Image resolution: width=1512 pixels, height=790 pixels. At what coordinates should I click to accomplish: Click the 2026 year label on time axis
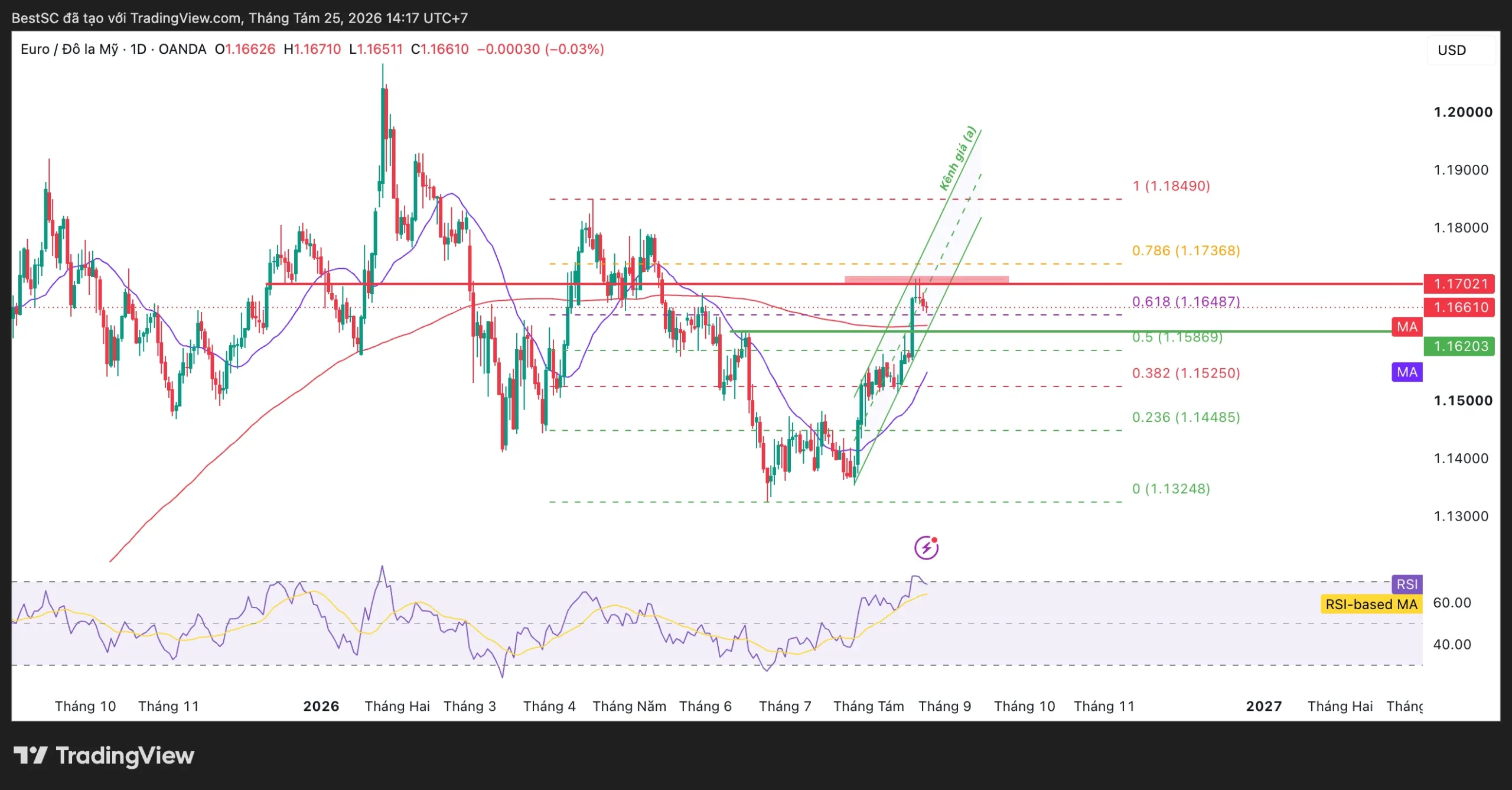pos(321,707)
